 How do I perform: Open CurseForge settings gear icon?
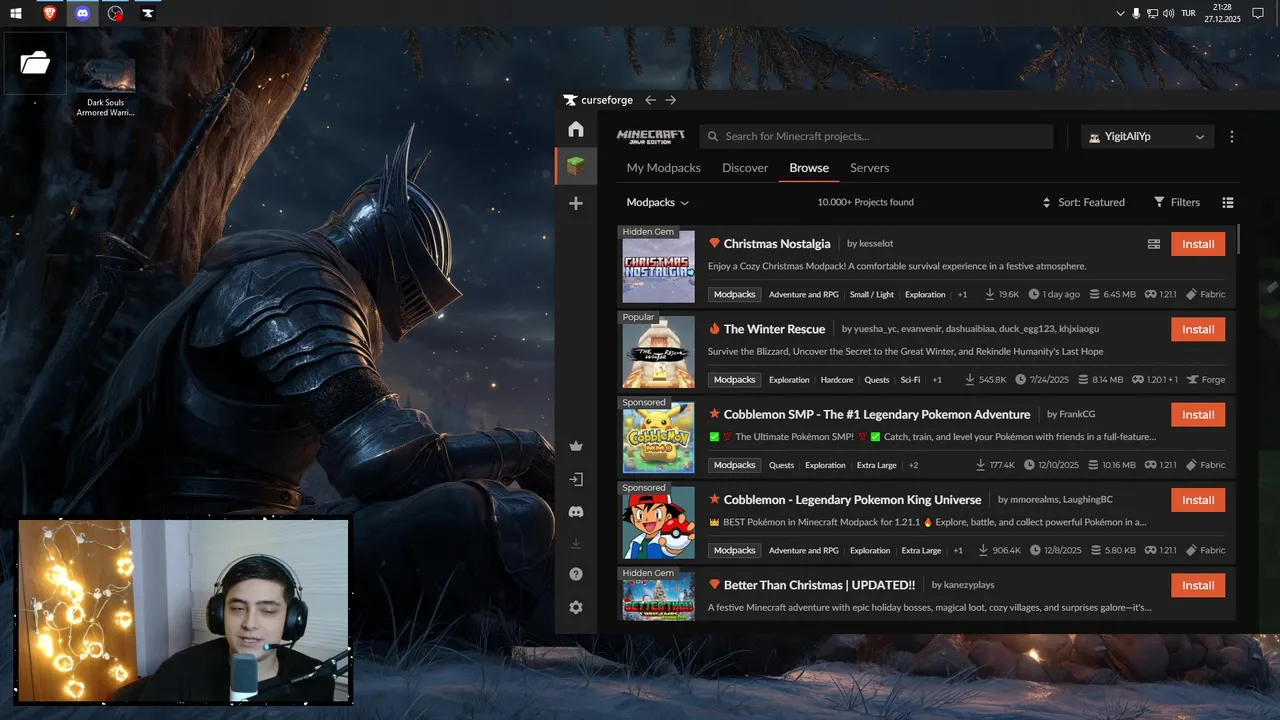[576, 607]
